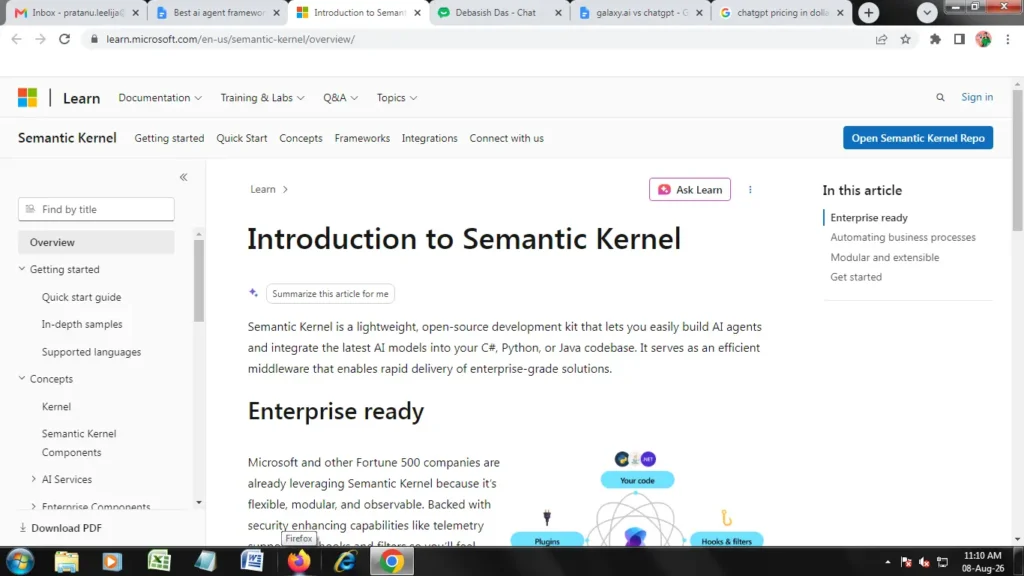
Task: Open the Frameworks nav item
Action: 362,138
